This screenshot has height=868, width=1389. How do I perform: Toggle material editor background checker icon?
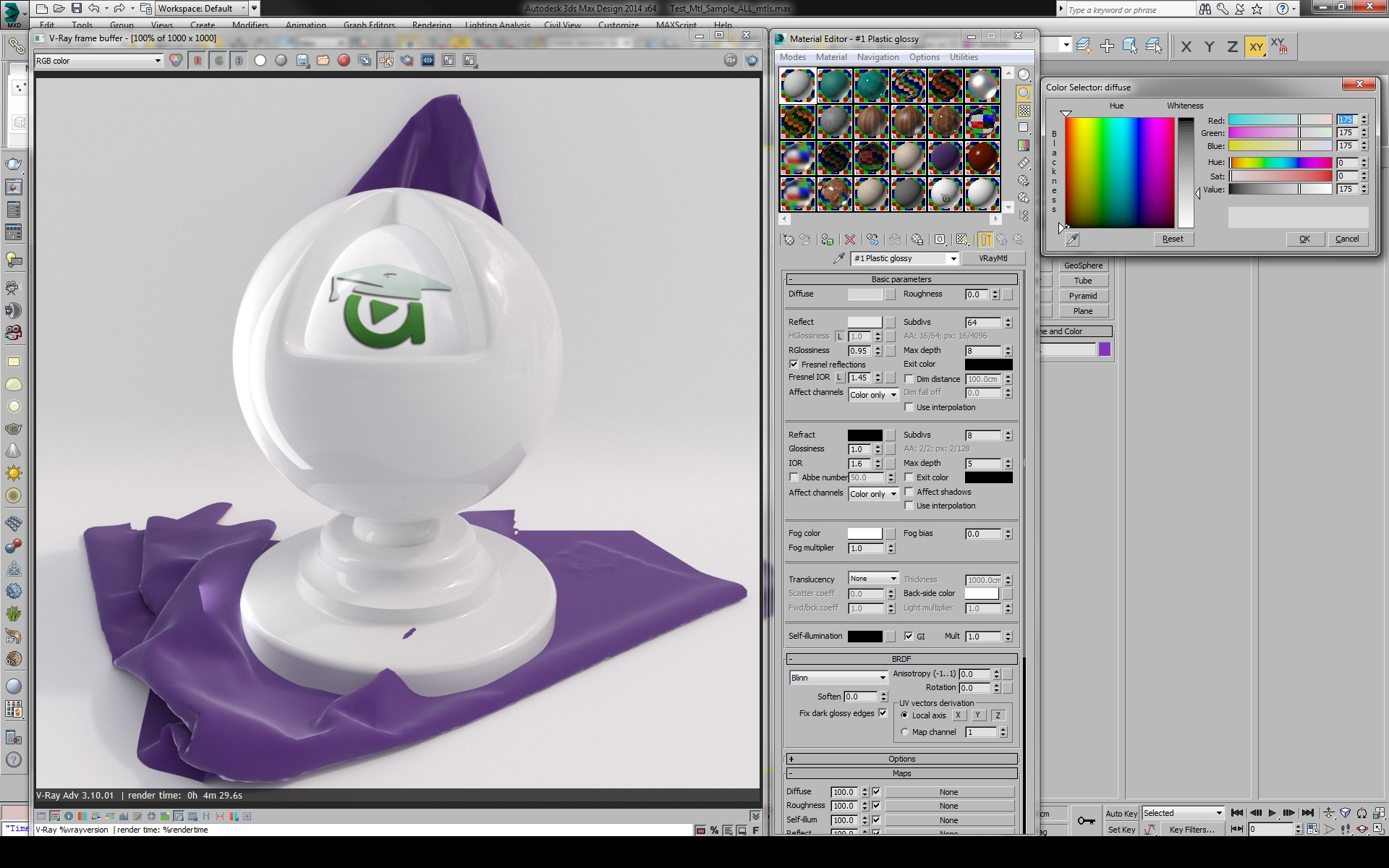click(1024, 111)
